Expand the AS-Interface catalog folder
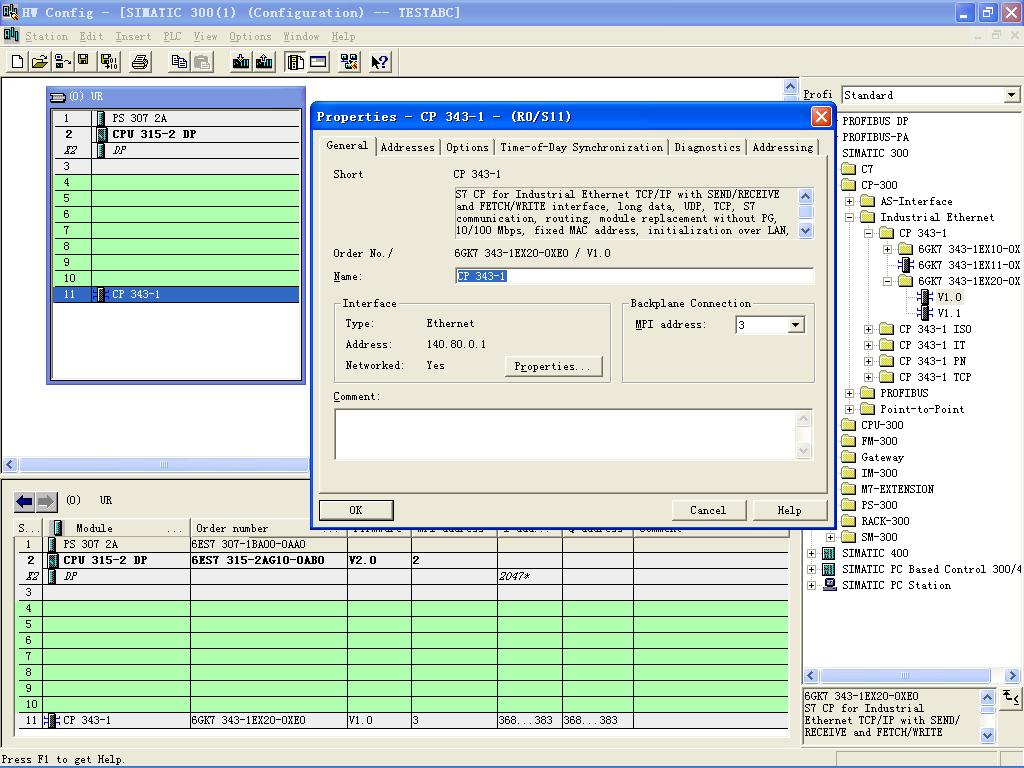 pyautogui.click(x=849, y=201)
